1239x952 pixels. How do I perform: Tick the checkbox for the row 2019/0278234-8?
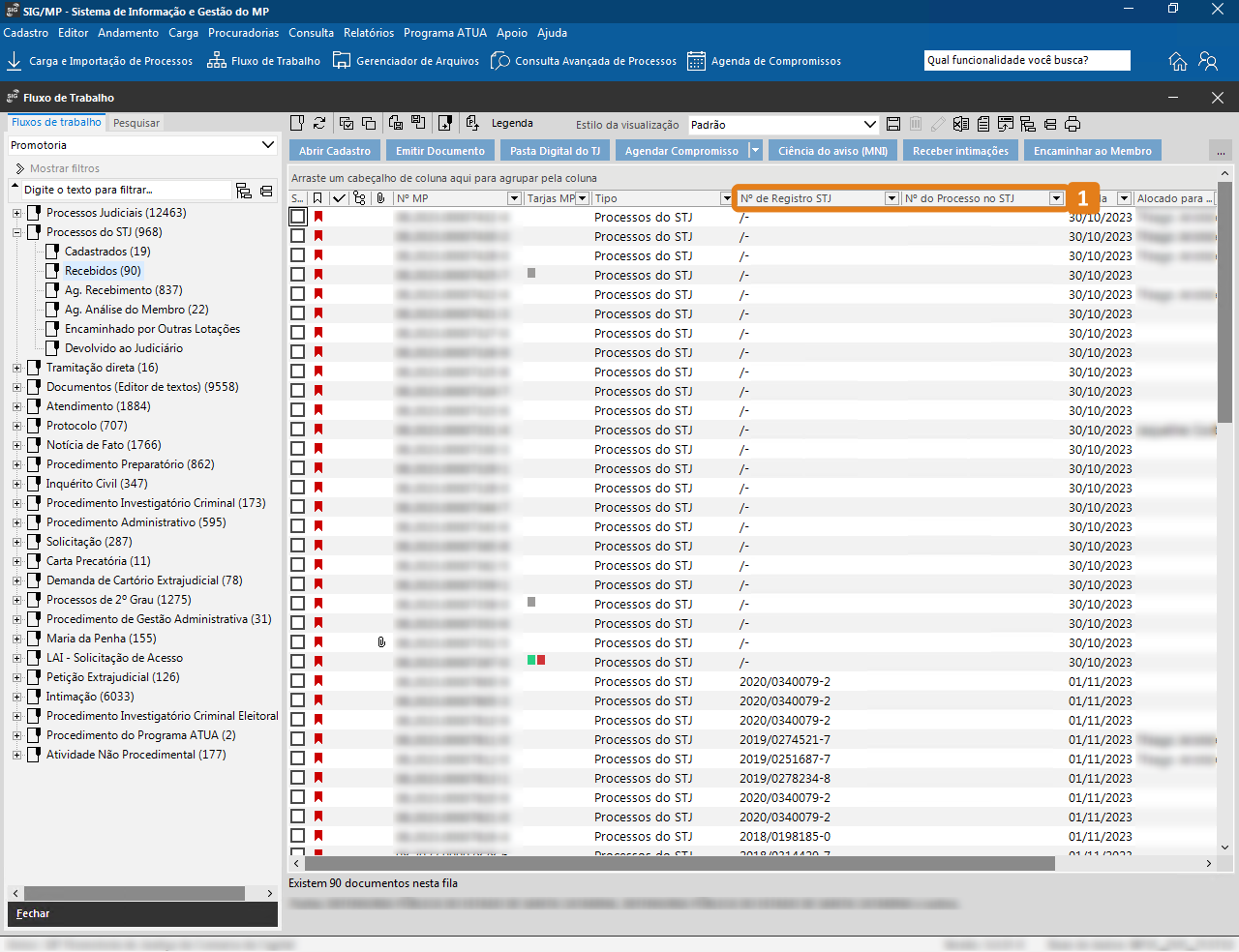(298, 778)
